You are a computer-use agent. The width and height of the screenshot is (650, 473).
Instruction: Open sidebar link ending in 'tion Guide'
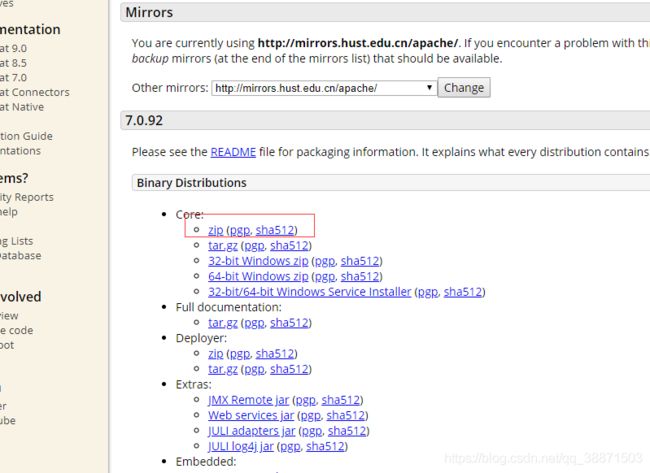coord(27,136)
